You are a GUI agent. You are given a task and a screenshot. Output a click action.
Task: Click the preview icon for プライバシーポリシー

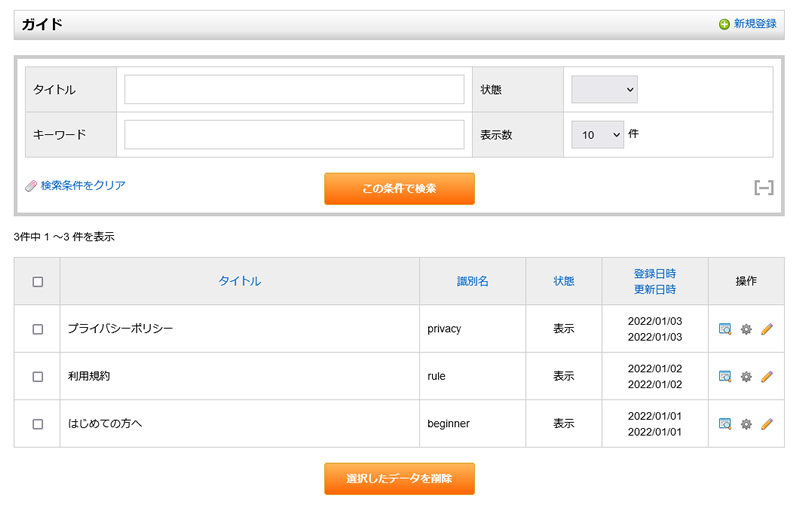(725, 329)
